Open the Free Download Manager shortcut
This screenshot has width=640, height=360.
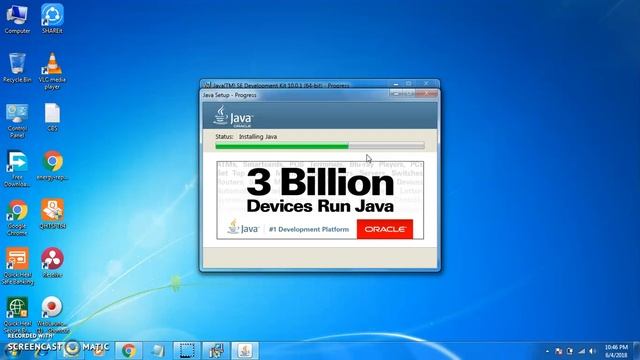(17, 169)
